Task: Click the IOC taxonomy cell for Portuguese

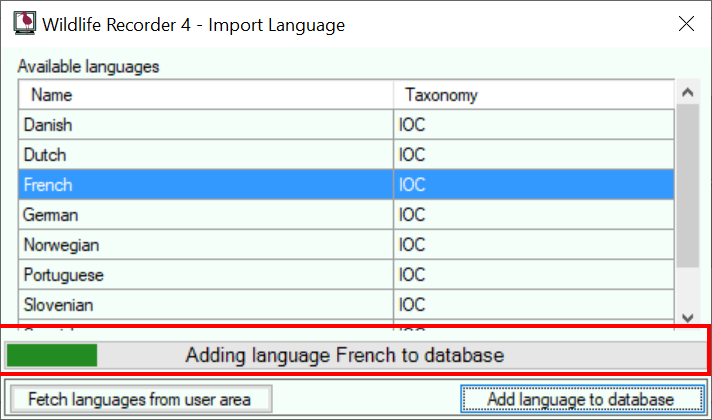Action: 534,274
